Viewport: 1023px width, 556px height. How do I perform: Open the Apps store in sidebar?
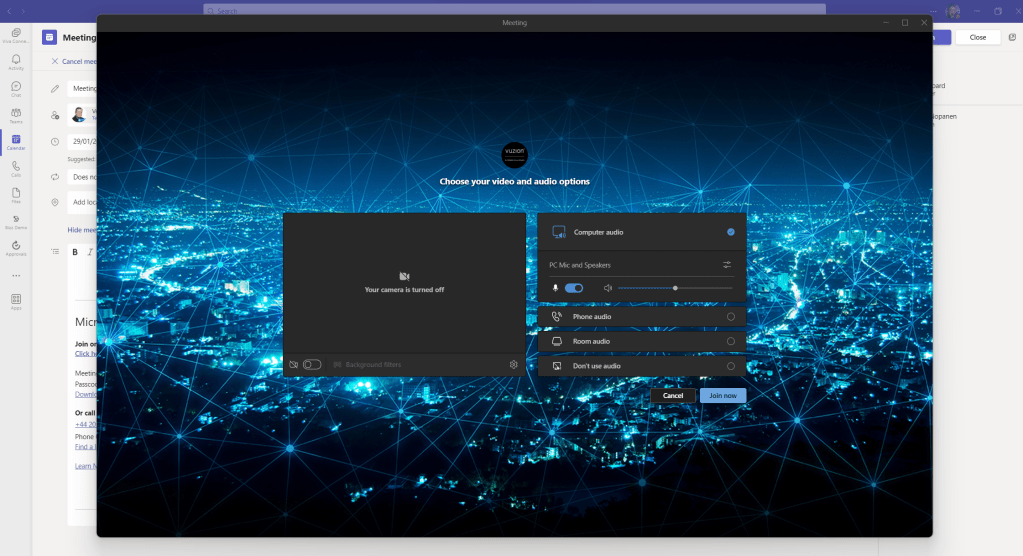[x=16, y=300]
